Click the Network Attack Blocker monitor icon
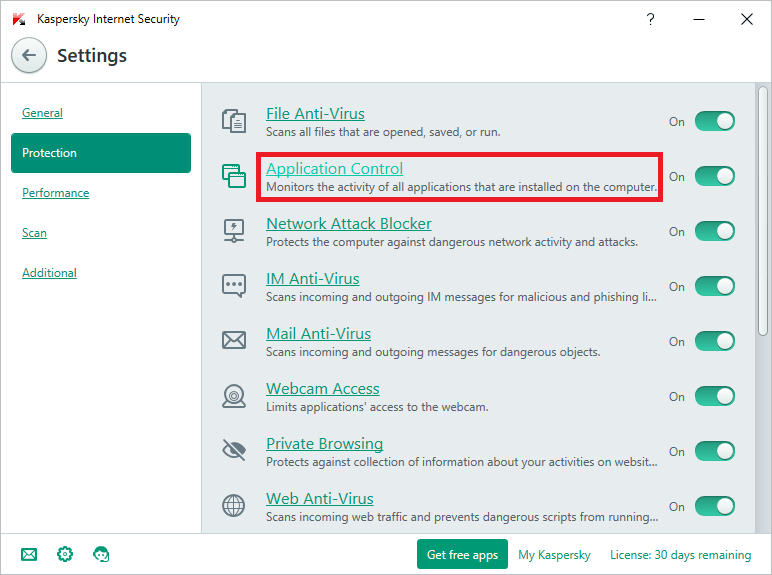 point(233,231)
